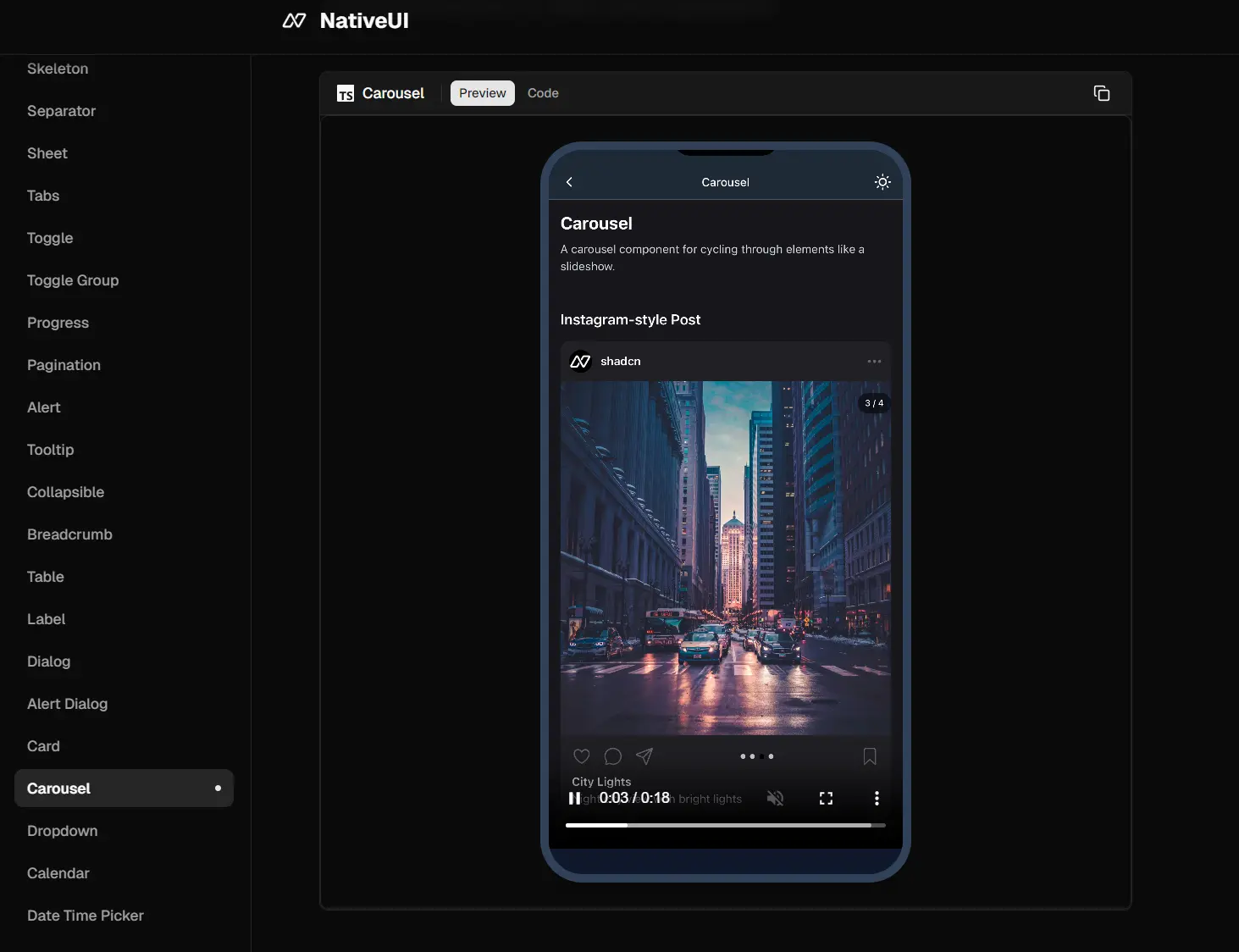
Task: Share the post with the paper plane icon
Action: 644,756
